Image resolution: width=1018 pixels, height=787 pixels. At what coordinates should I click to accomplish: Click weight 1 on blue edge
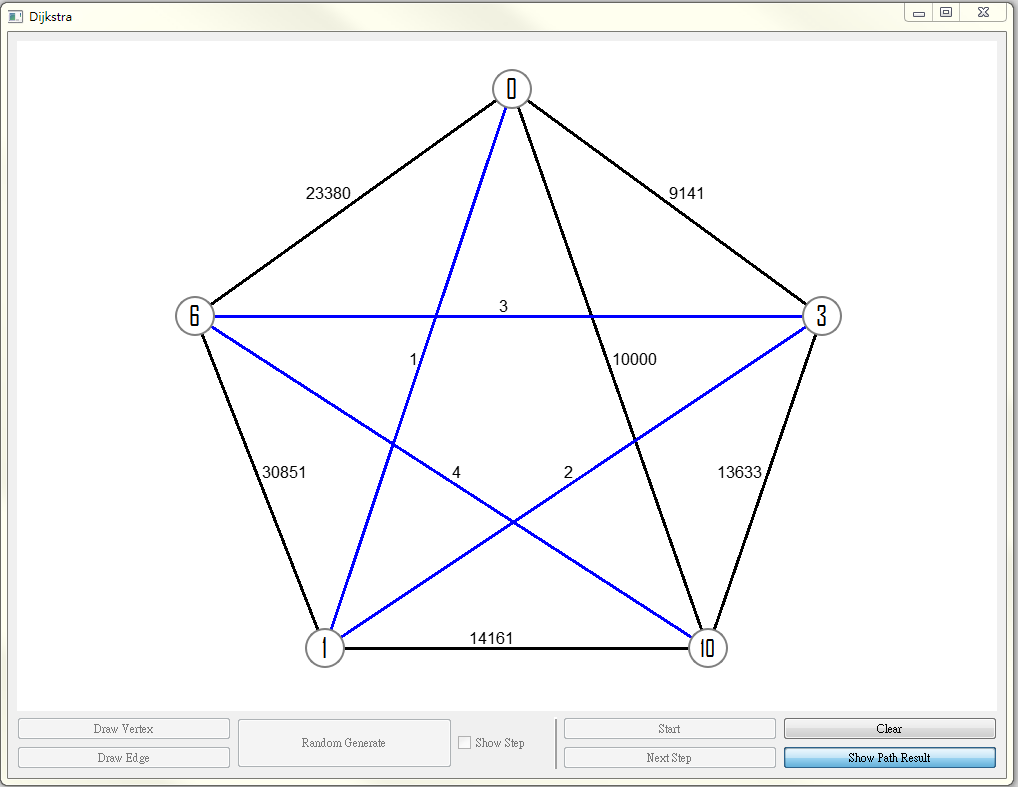pyautogui.click(x=413, y=360)
